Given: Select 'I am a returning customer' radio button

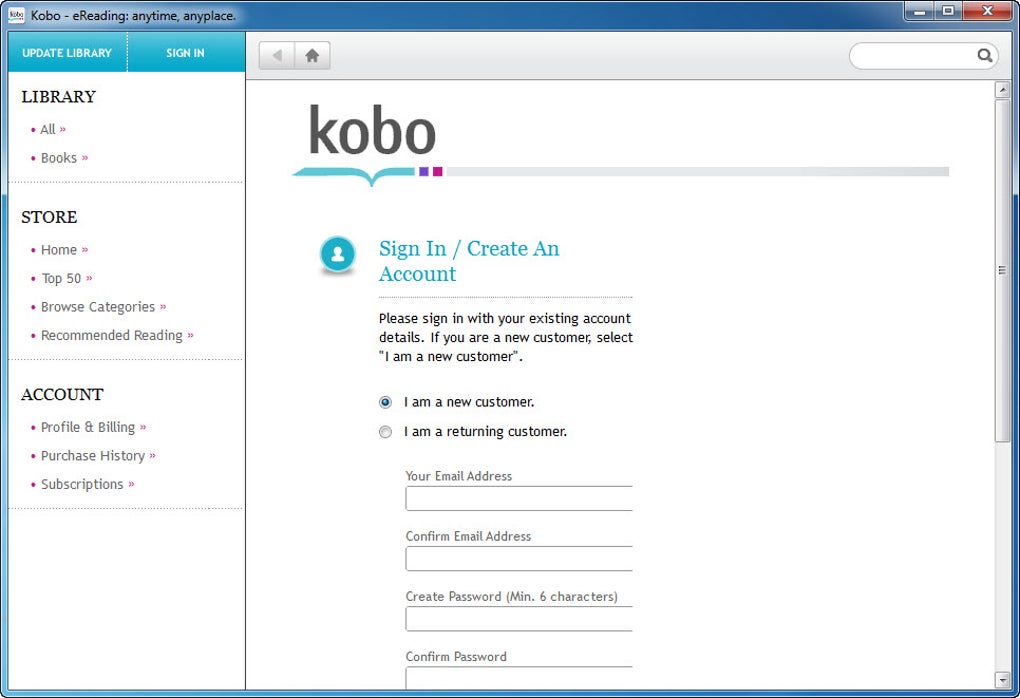Looking at the screenshot, I should [385, 432].
